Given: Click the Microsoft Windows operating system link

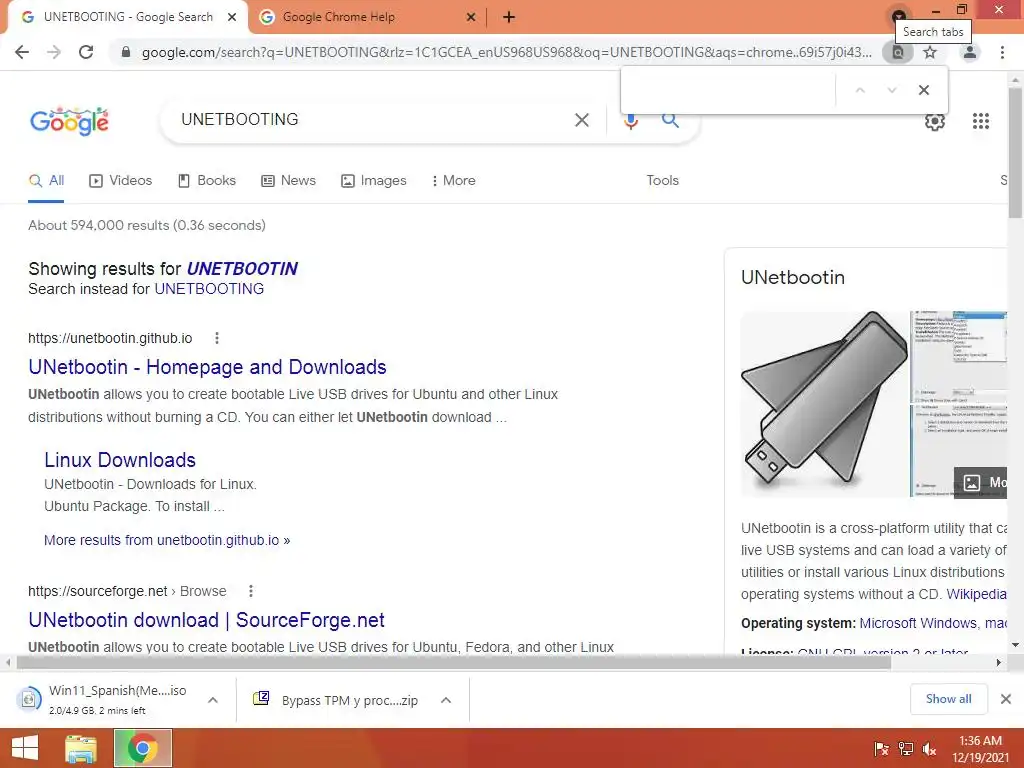Looking at the screenshot, I should coord(918,624).
